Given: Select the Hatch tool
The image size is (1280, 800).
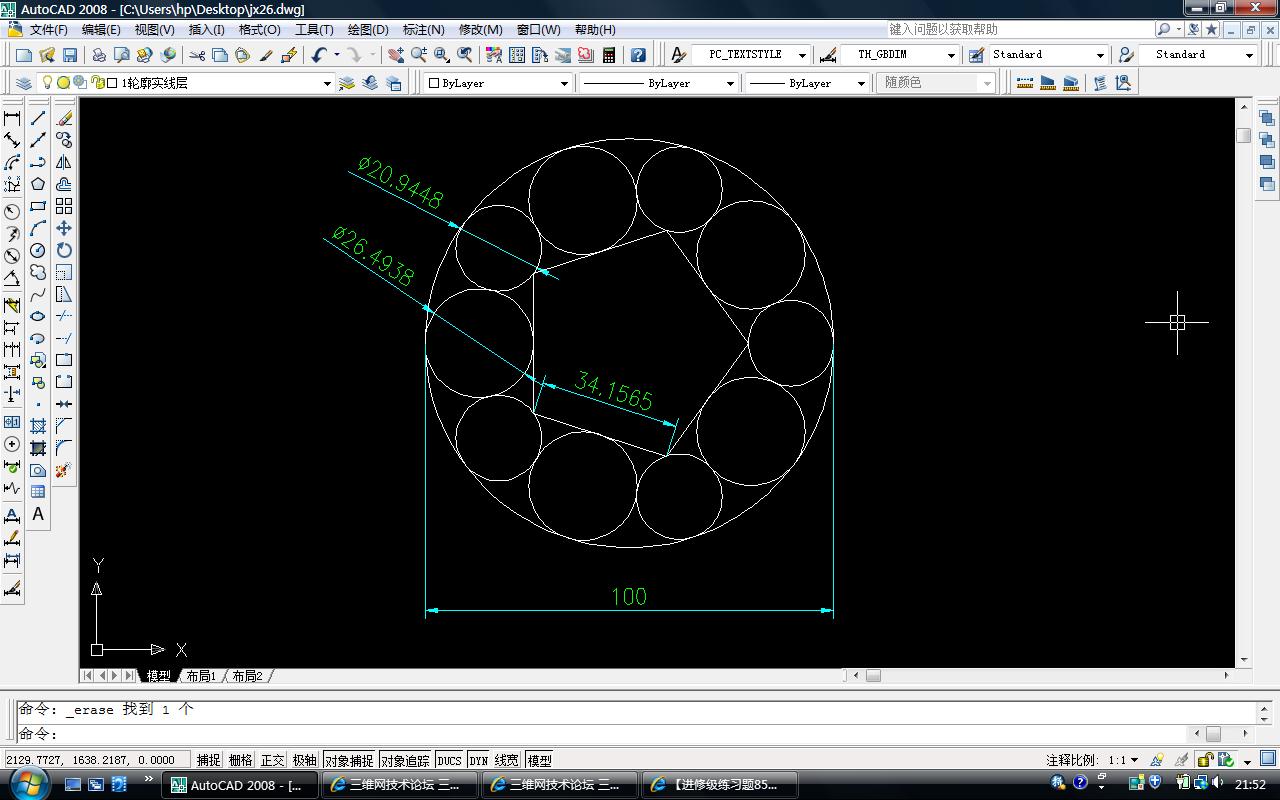Looking at the screenshot, I should point(38,426).
